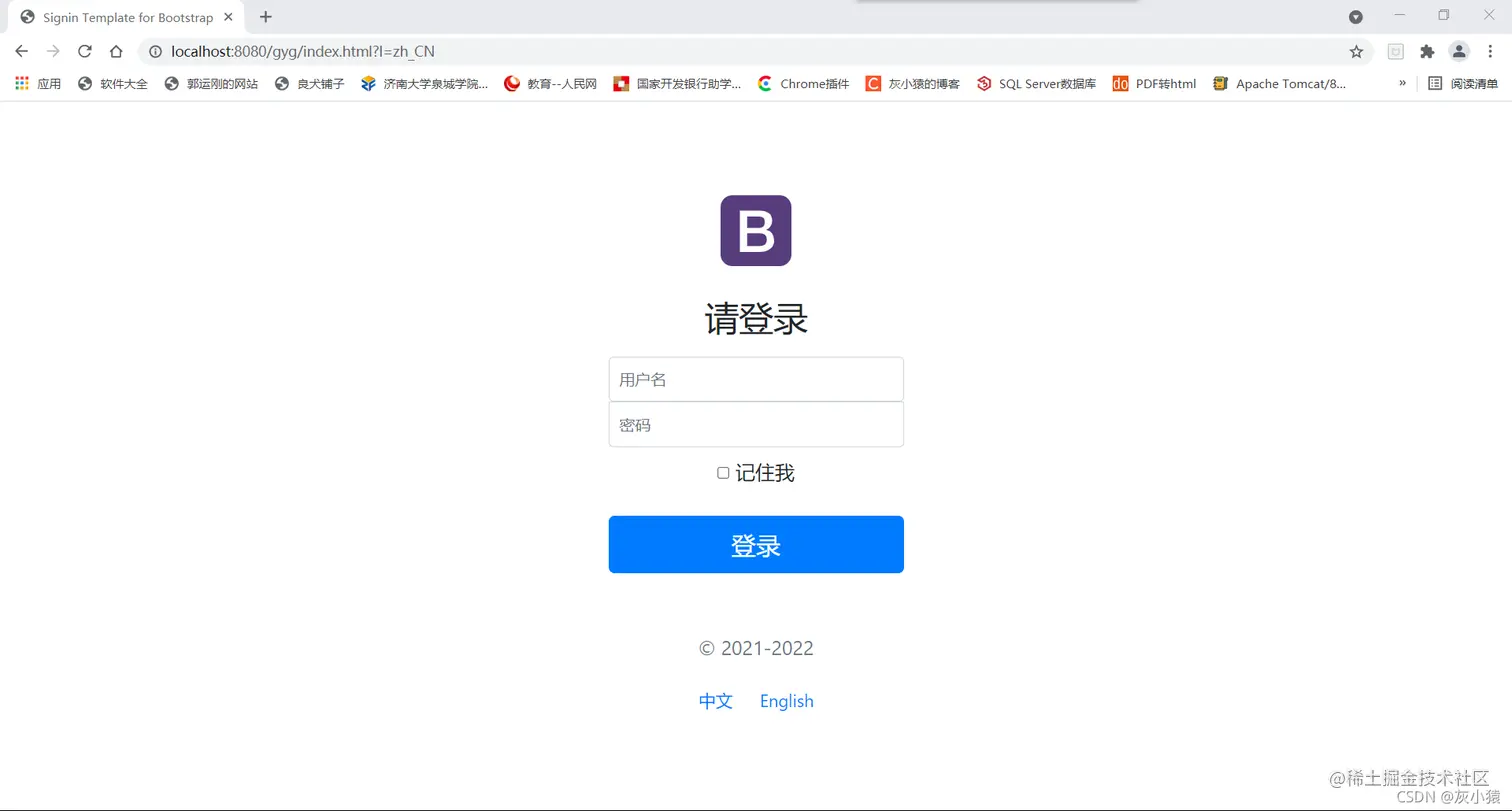
Task: Open the Chrome profile avatar
Action: (1460, 51)
